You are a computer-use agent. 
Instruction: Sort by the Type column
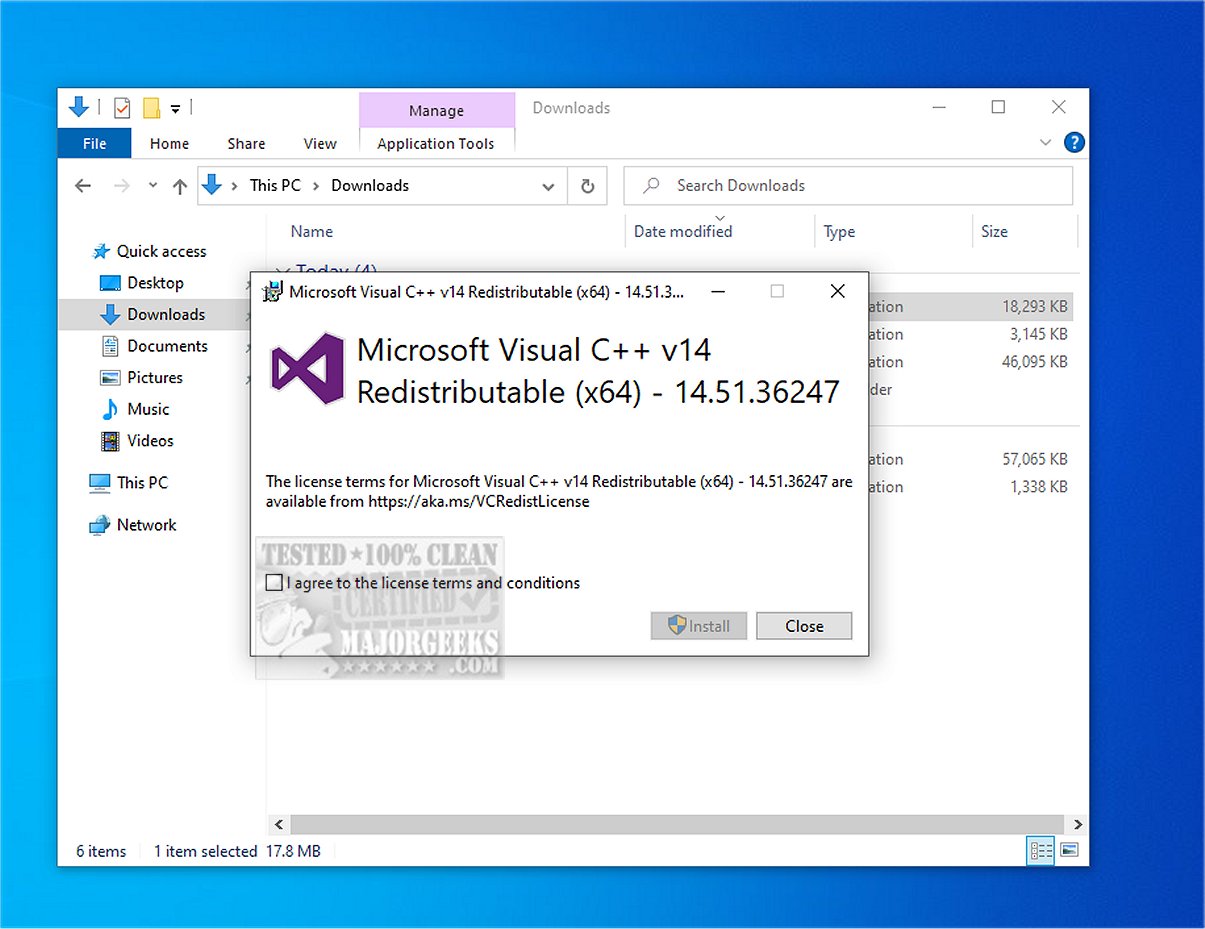tap(839, 231)
